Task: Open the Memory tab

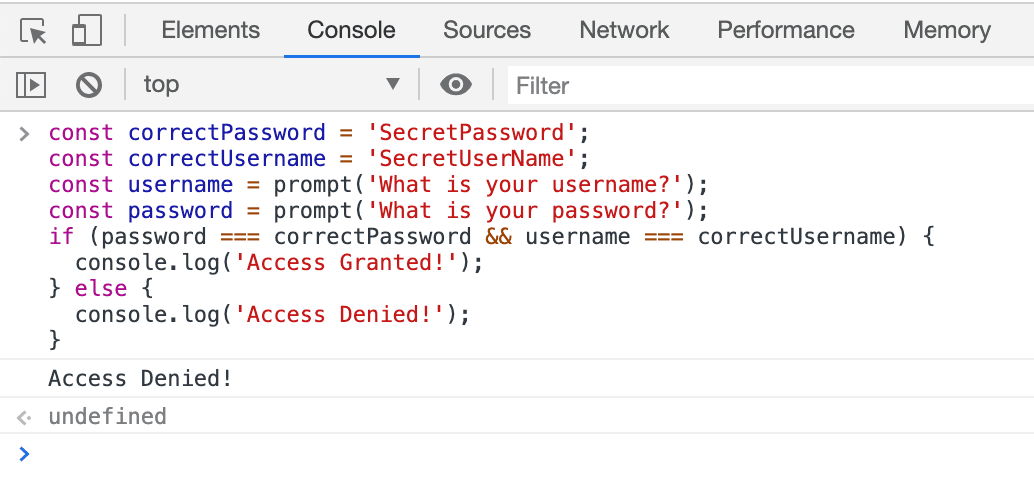Action: click(946, 30)
